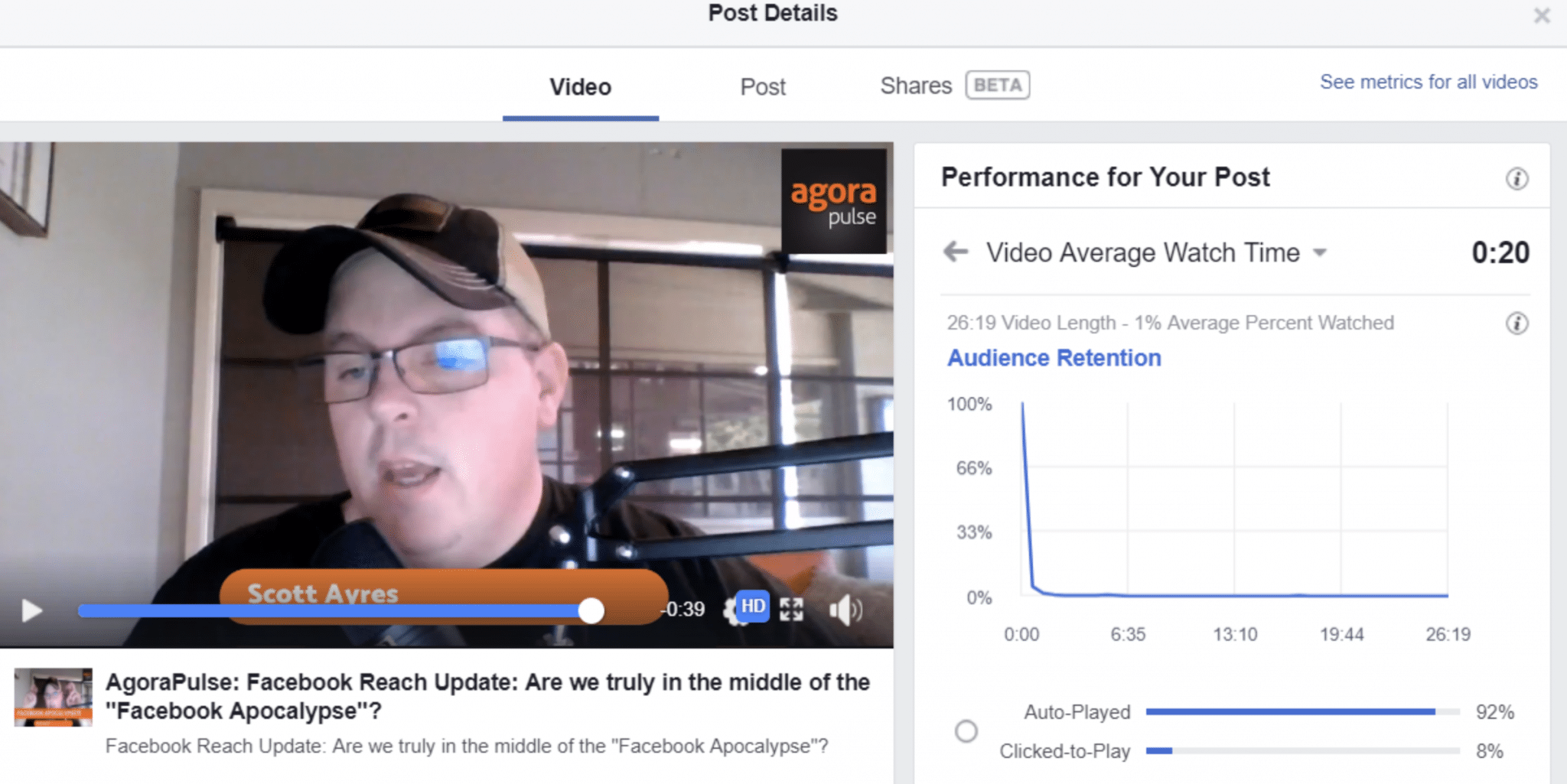Select the Video tab
The image size is (1567, 784).
point(581,87)
